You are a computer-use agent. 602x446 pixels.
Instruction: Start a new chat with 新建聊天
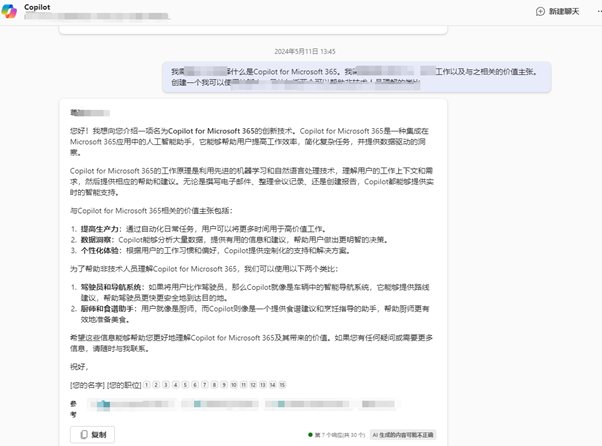tap(557, 12)
